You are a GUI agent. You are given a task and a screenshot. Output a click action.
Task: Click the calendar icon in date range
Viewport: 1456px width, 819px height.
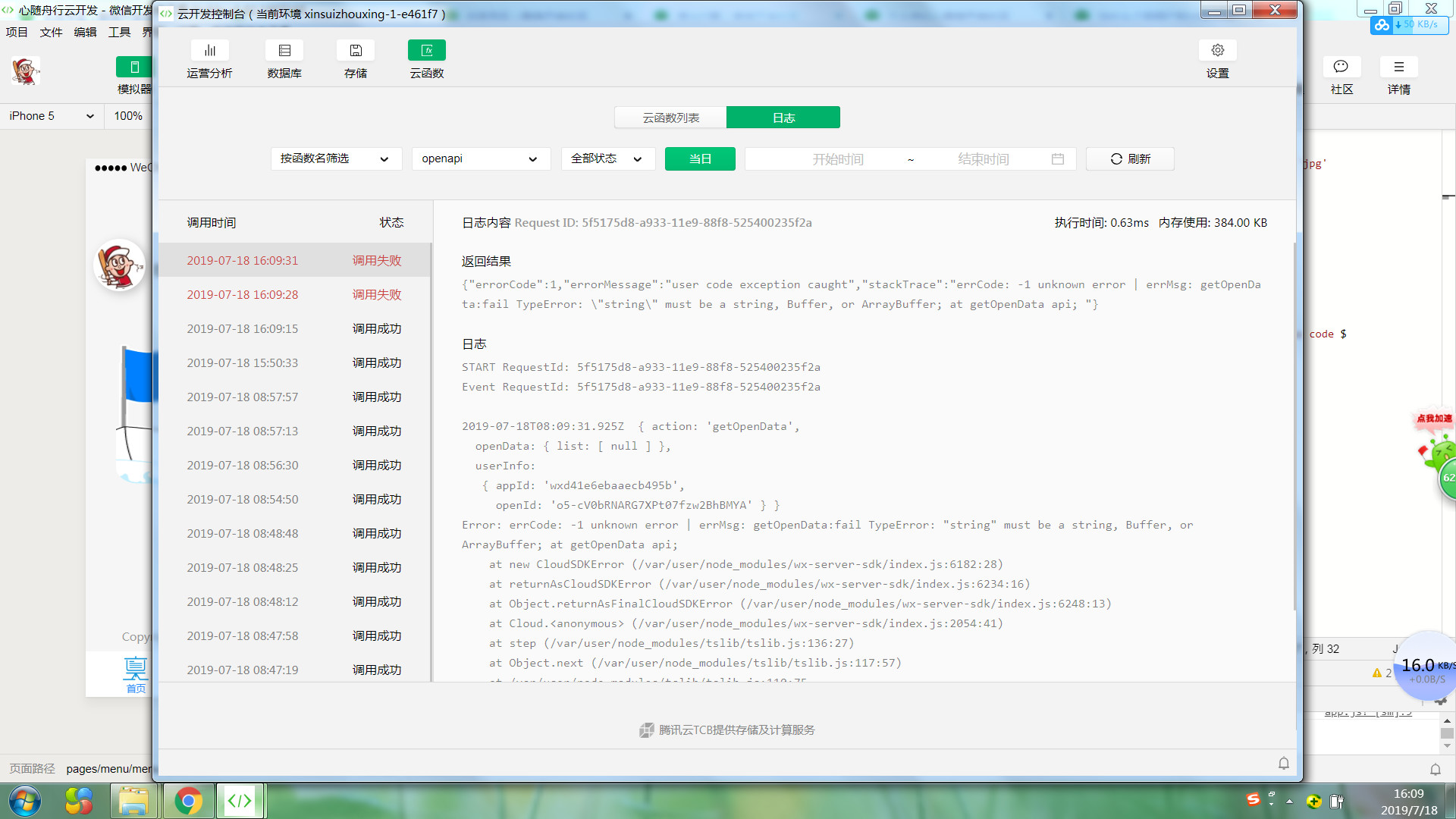pyautogui.click(x=1058, y=159)
